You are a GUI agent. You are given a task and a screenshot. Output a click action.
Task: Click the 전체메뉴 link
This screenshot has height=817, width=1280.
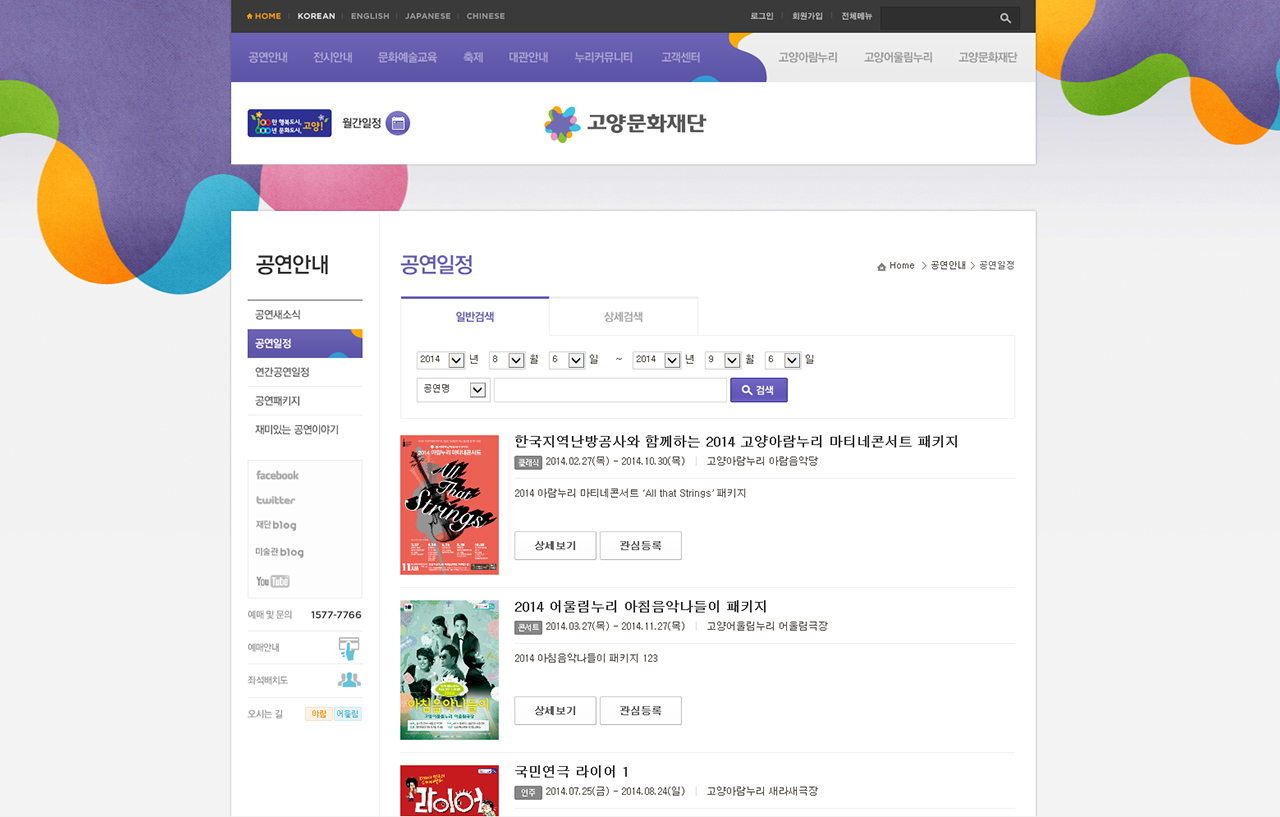(857, 17)
